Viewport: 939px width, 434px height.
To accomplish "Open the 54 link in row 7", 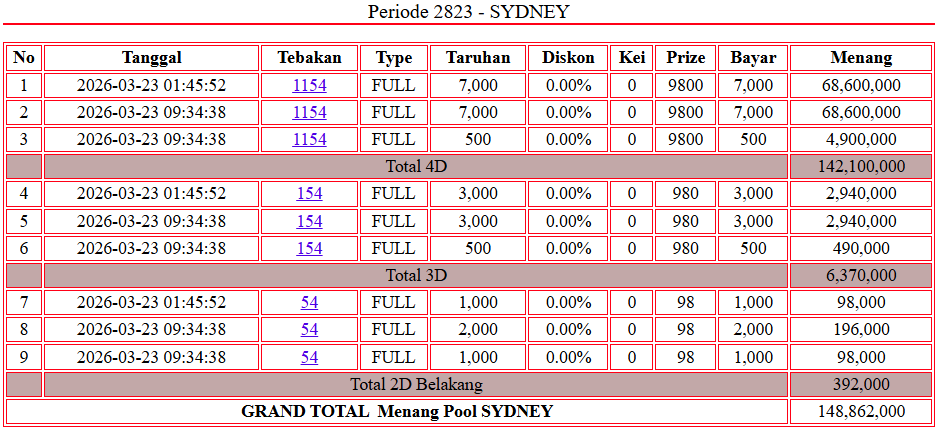I will pyautogui.click(x=309, y=302).
